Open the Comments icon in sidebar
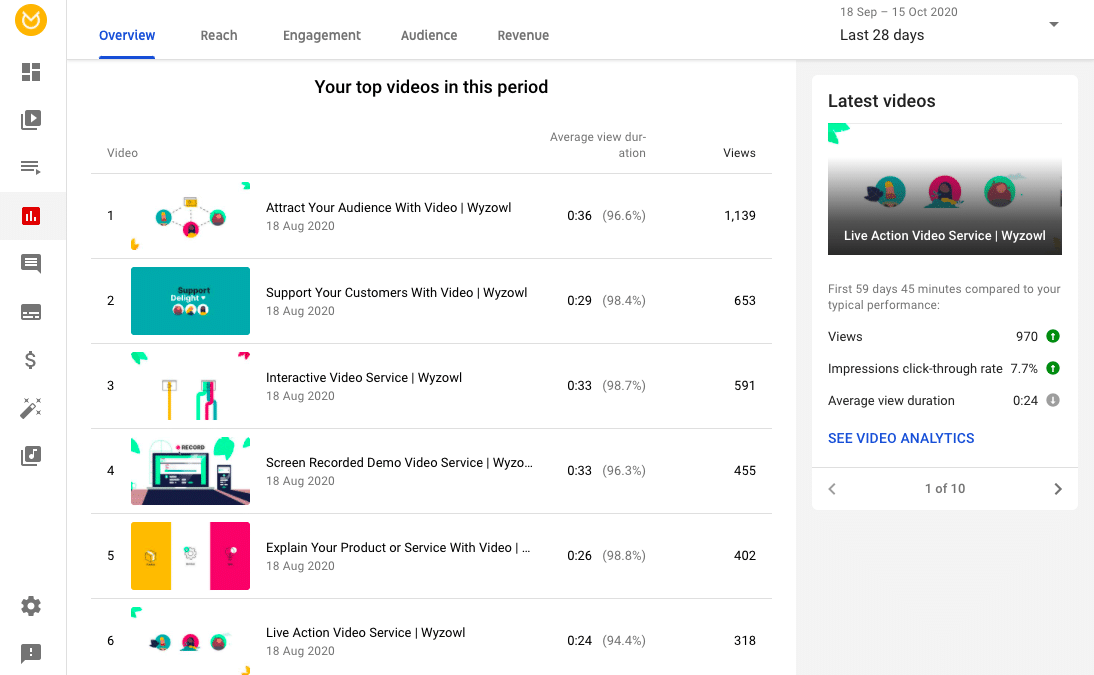This screenshot has height=675, width=1094. coord(31,264)
